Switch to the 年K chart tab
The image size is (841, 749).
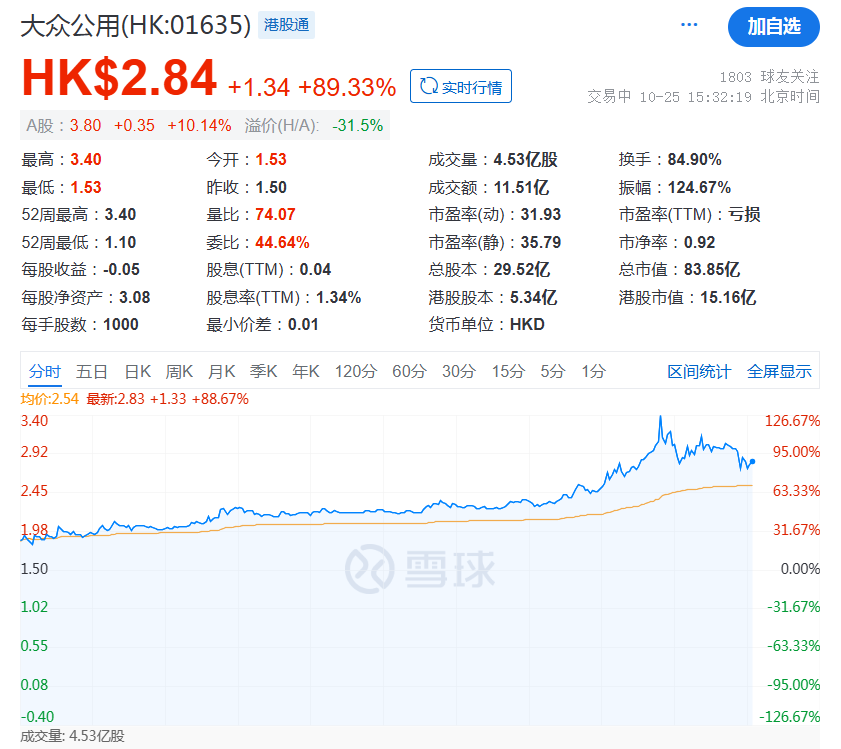click(x=305, y=371)
